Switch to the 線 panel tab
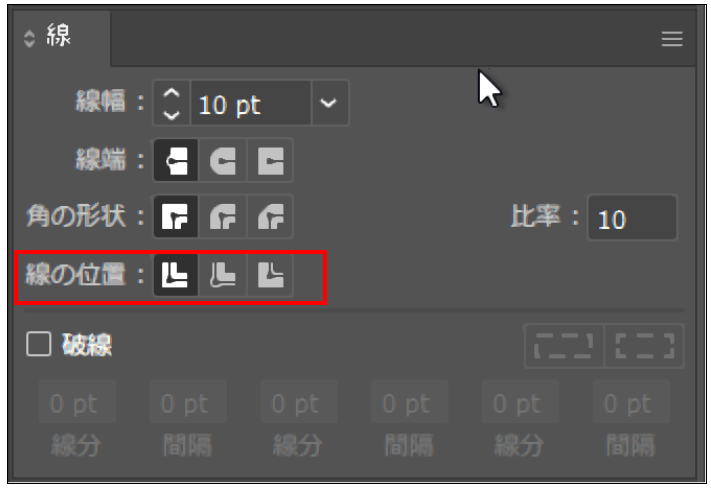Image resolution: width=711 pixels, height=488 pixels. (58, 35)
